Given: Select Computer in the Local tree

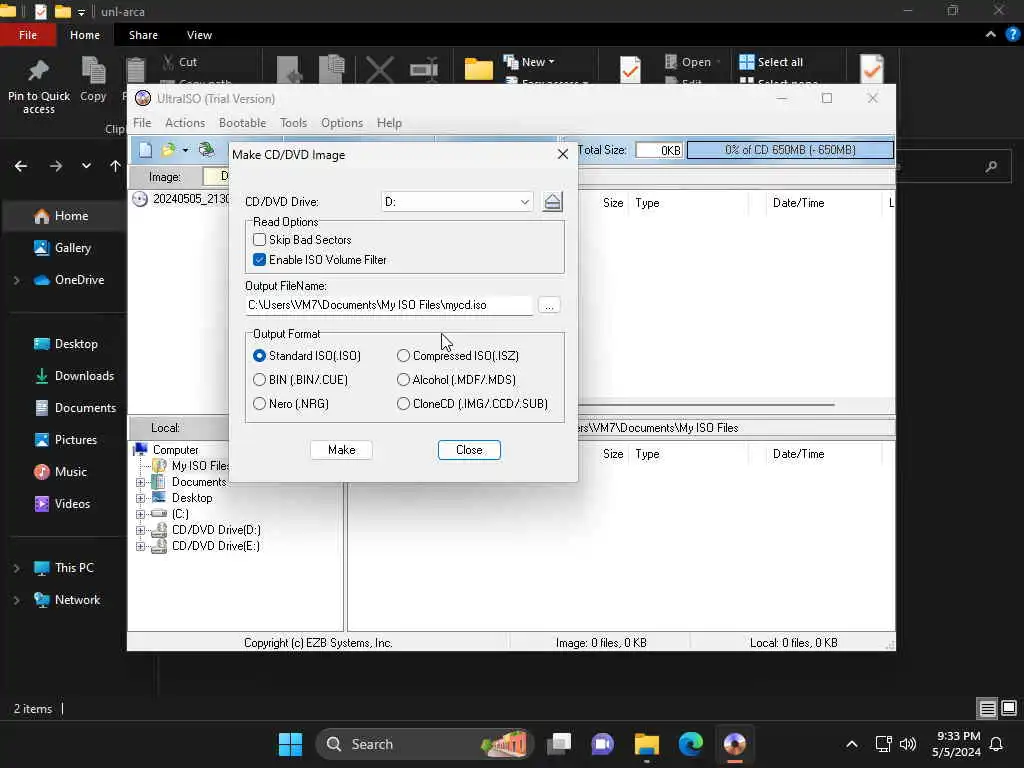Looking at the screenshot, I should point(175,450).
